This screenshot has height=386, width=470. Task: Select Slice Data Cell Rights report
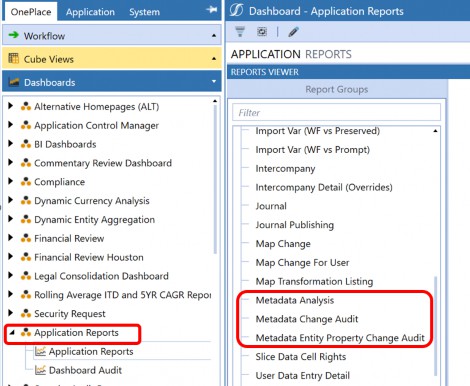(x=301, y=357)
